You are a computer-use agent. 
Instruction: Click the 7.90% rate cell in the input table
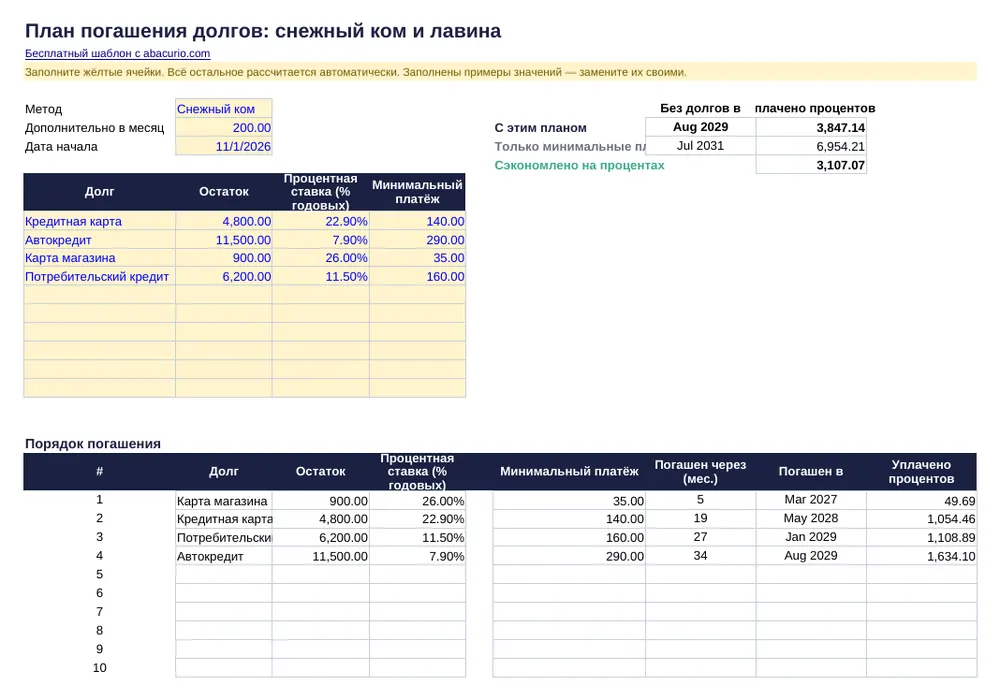point(321,240)
